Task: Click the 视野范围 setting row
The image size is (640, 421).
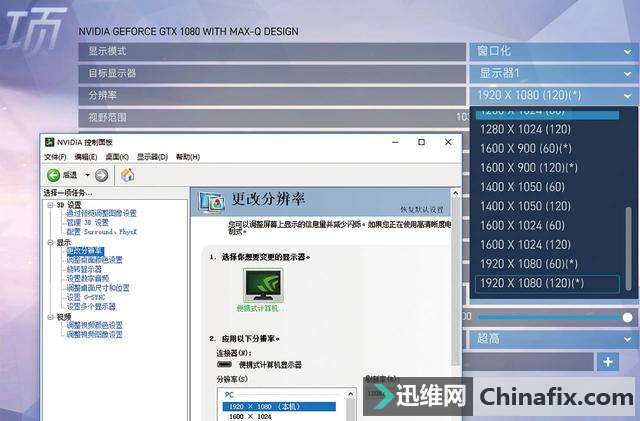Action: [x=272, y=118]
